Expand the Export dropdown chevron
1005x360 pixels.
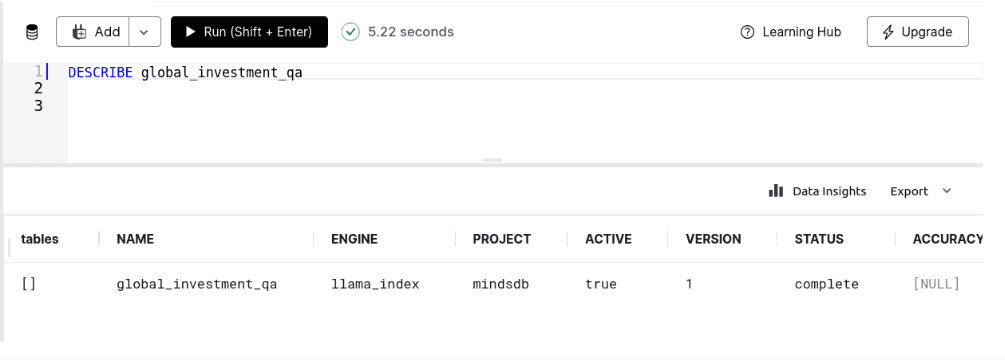tap(947, 191)
